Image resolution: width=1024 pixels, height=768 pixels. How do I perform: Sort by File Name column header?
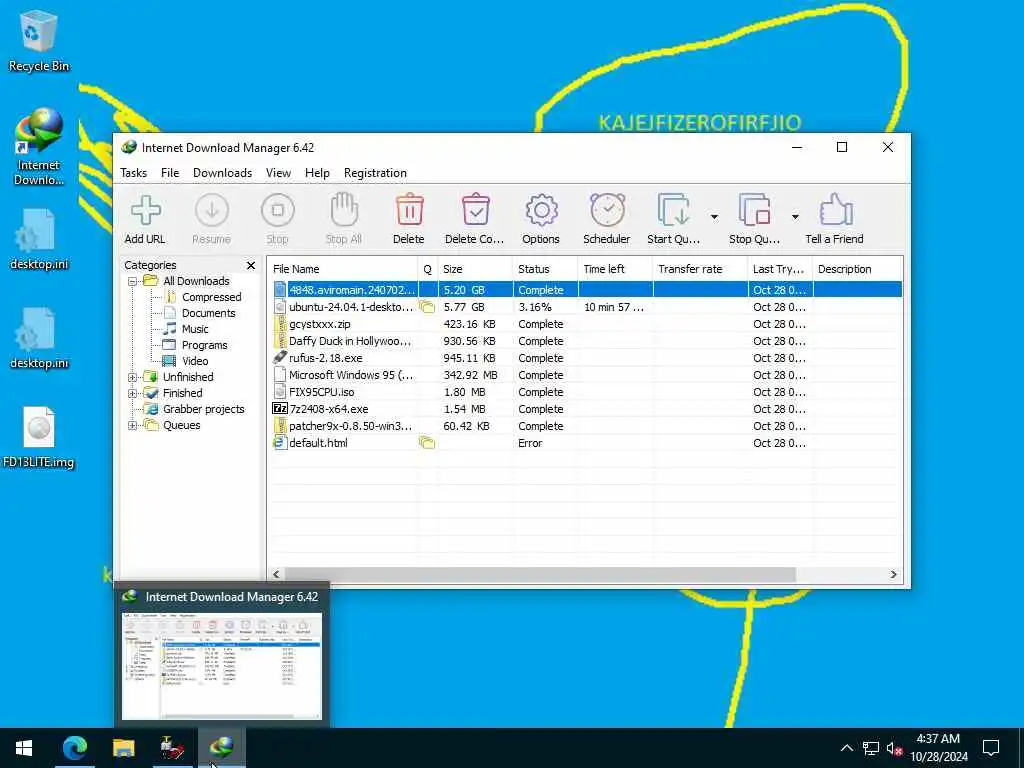pyautogui.click(x=342, y=269)
